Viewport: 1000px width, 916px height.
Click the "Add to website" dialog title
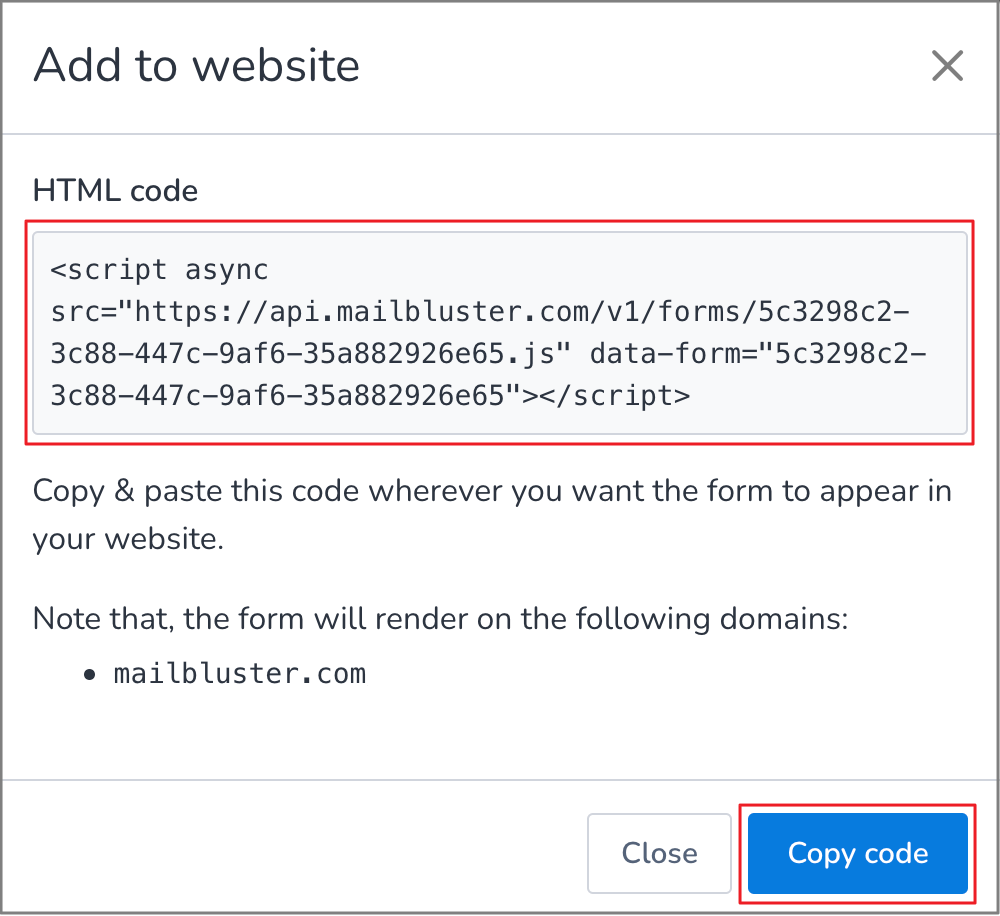coord(196,67)
